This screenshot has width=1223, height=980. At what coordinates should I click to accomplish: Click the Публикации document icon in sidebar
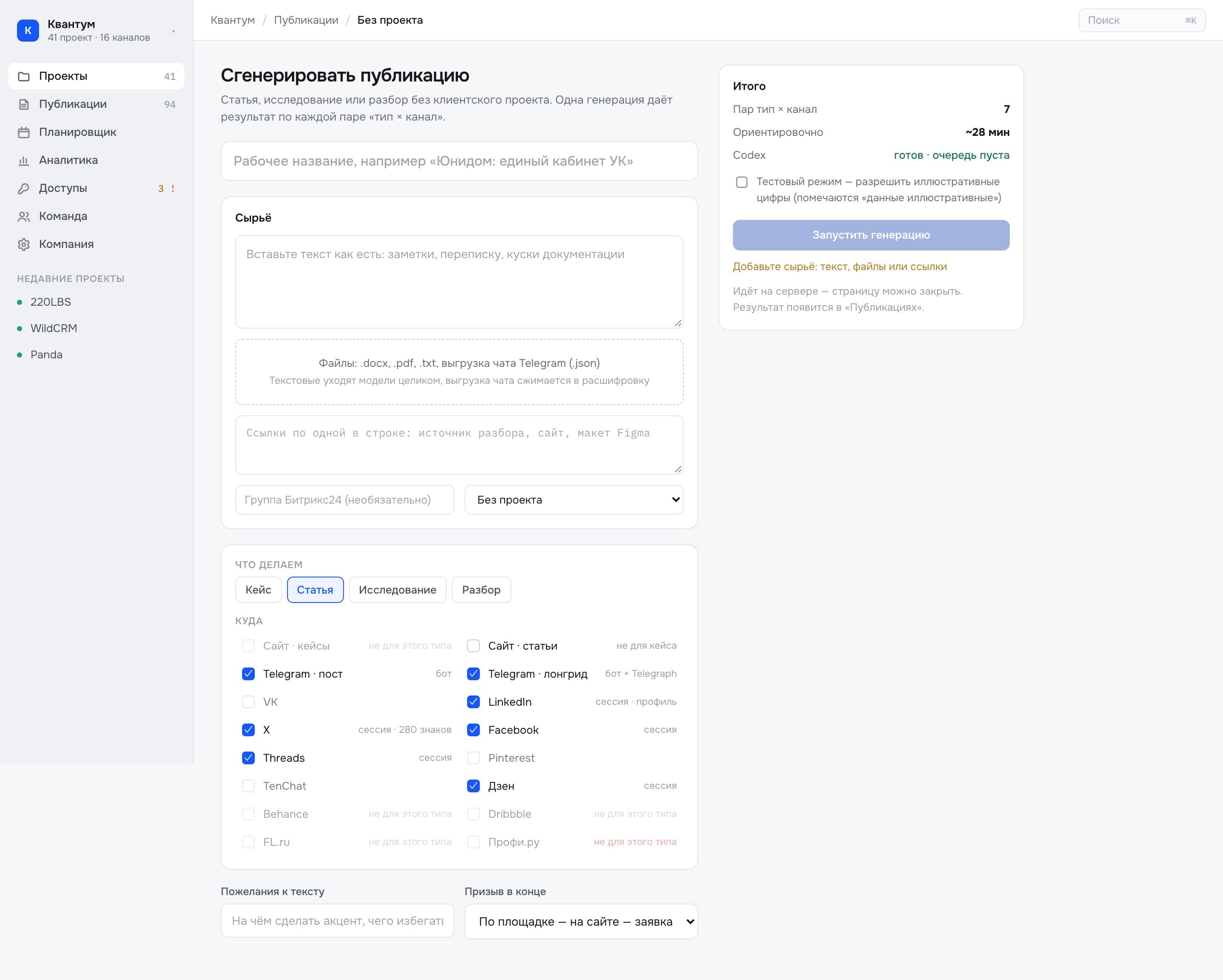24,104
